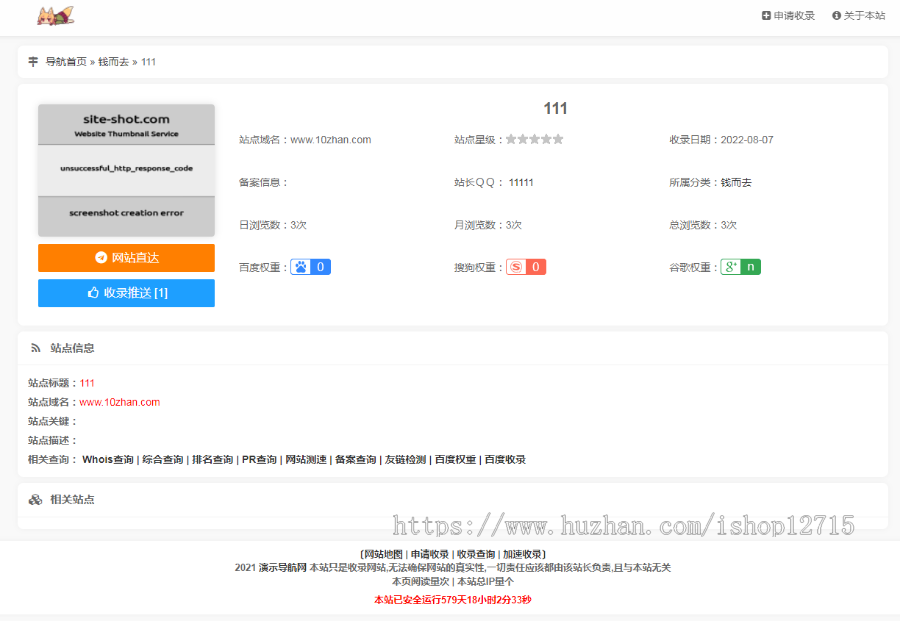Screen dimensions: 900x621
Task: Open 网站地图 footer link
Action: (383, 554)
